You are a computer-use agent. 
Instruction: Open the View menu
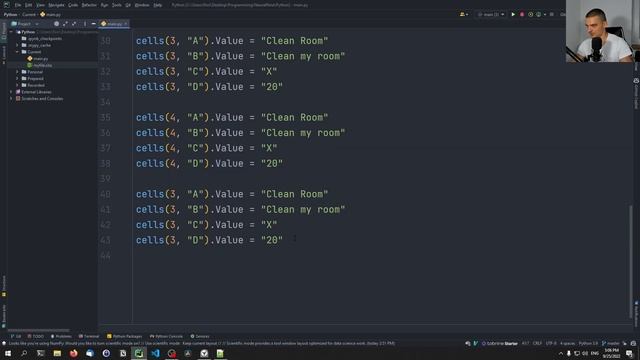tap(40, 5)
